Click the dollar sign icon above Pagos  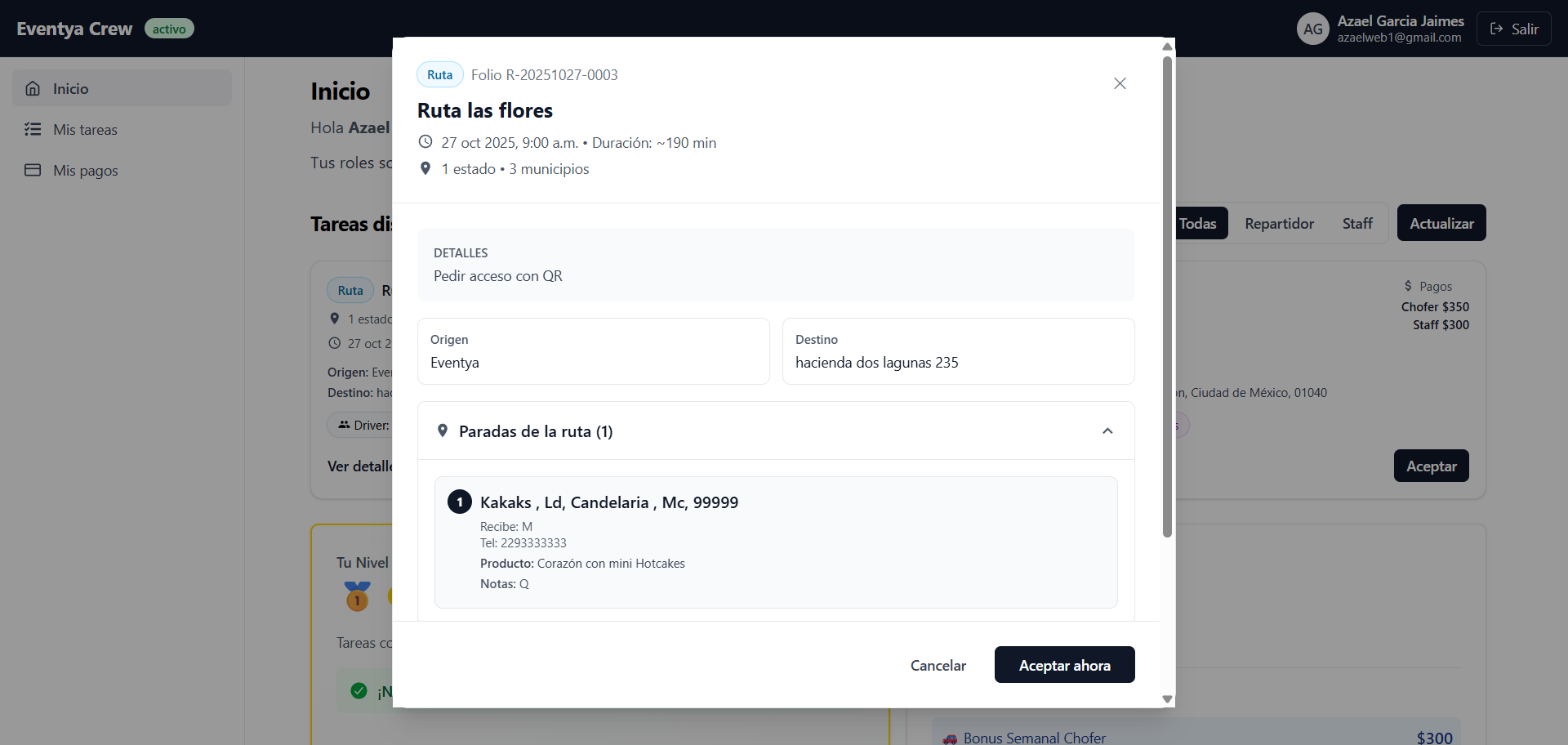[1407, 286]
